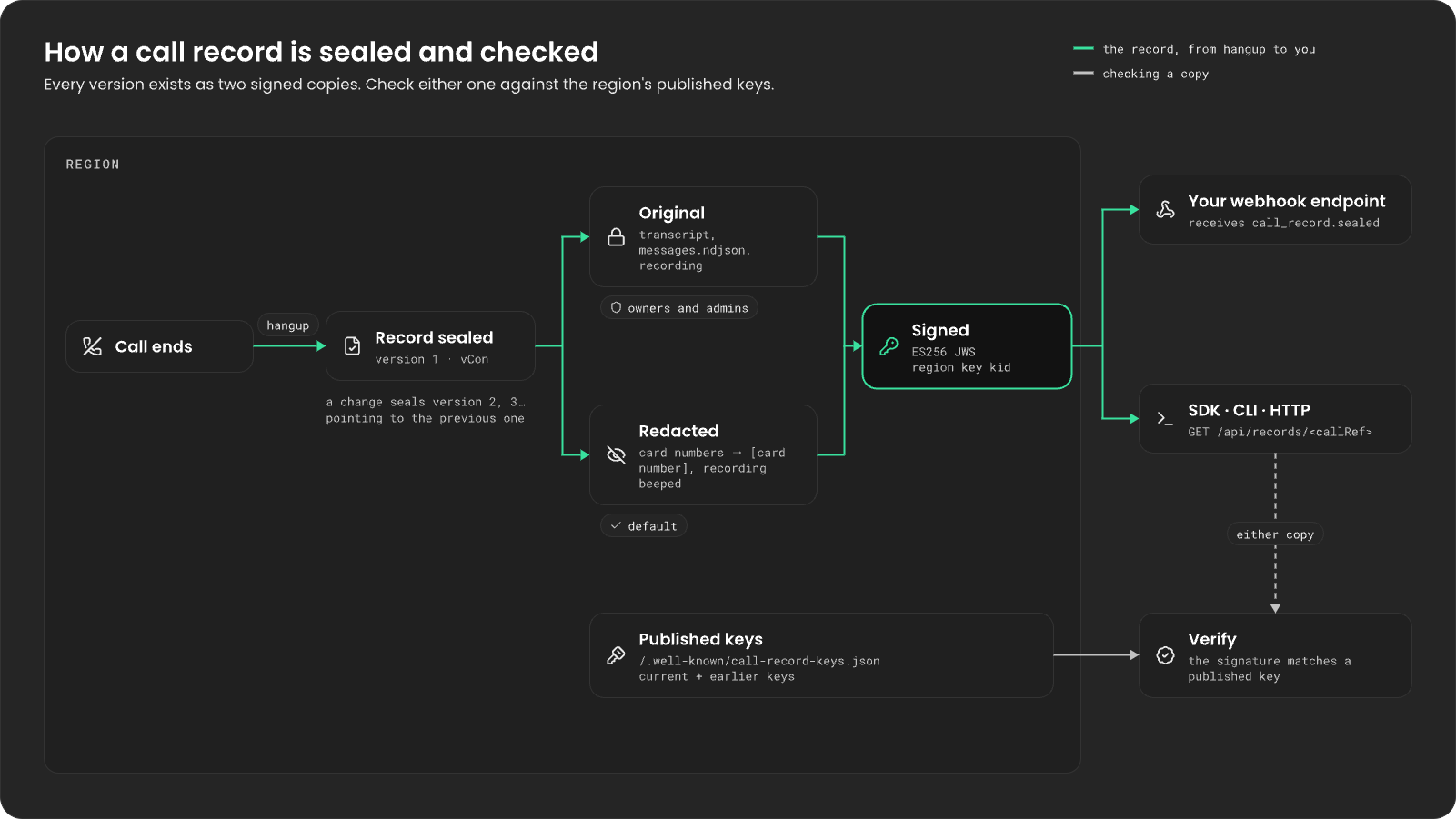This screenshot has height=819, width=1456.
Task: Click the hangup label on the arrow
Action: (287, 325)
